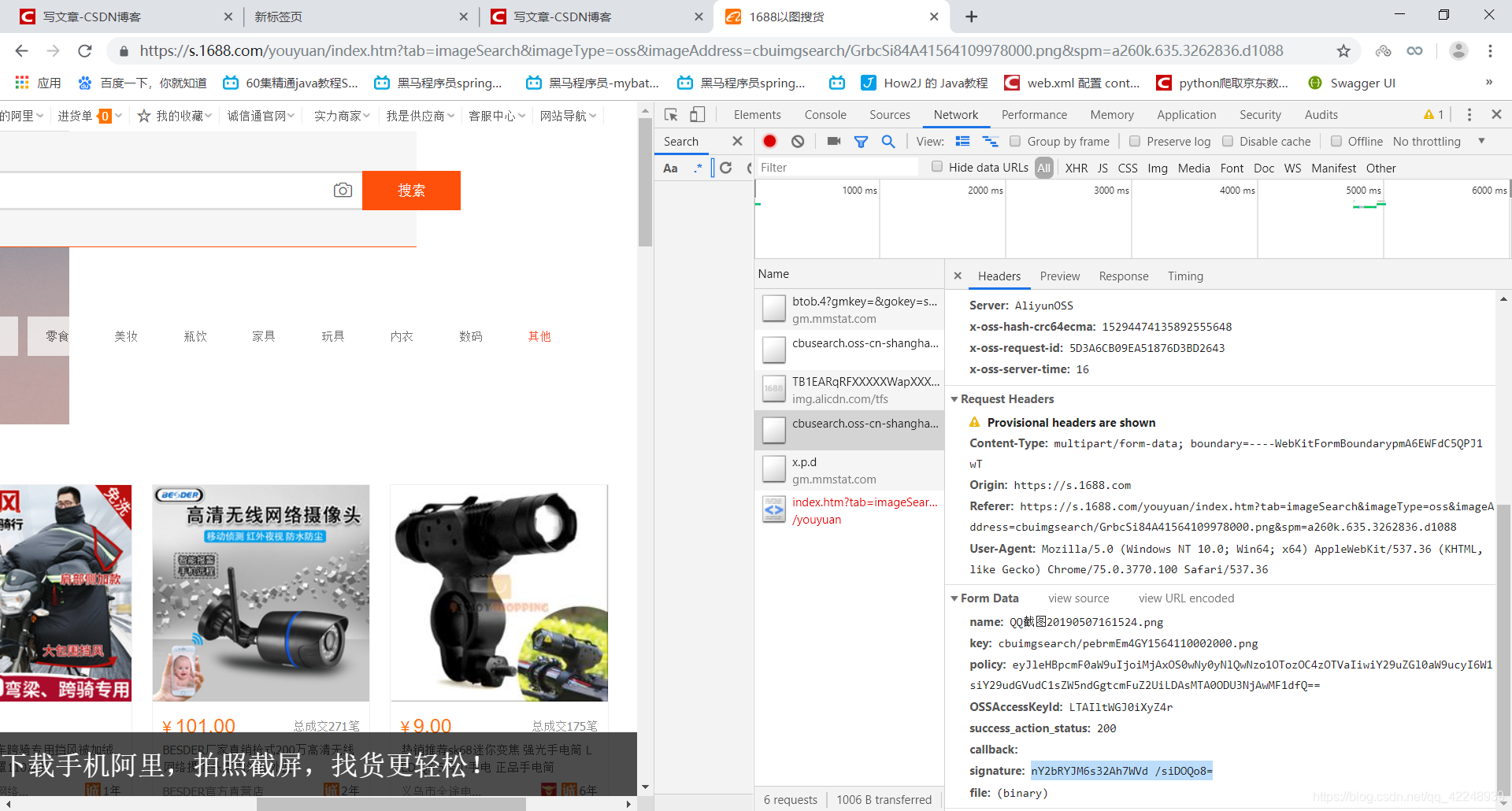This screenshot has width=1512, height=811.
Task: Toggle capture screenshots camera icon
Action: tap(834, 141)
